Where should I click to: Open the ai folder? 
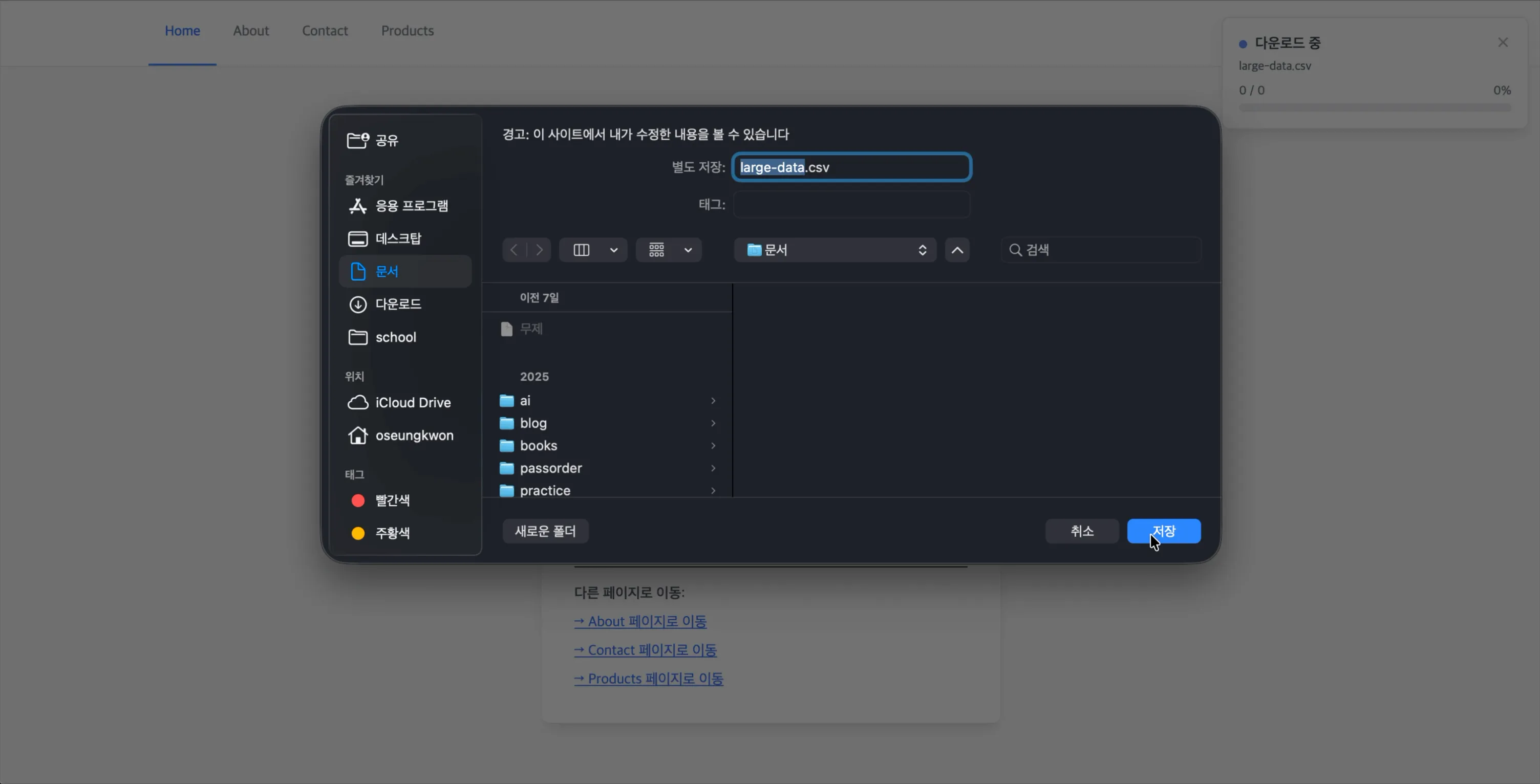click(x=607, y=400)
